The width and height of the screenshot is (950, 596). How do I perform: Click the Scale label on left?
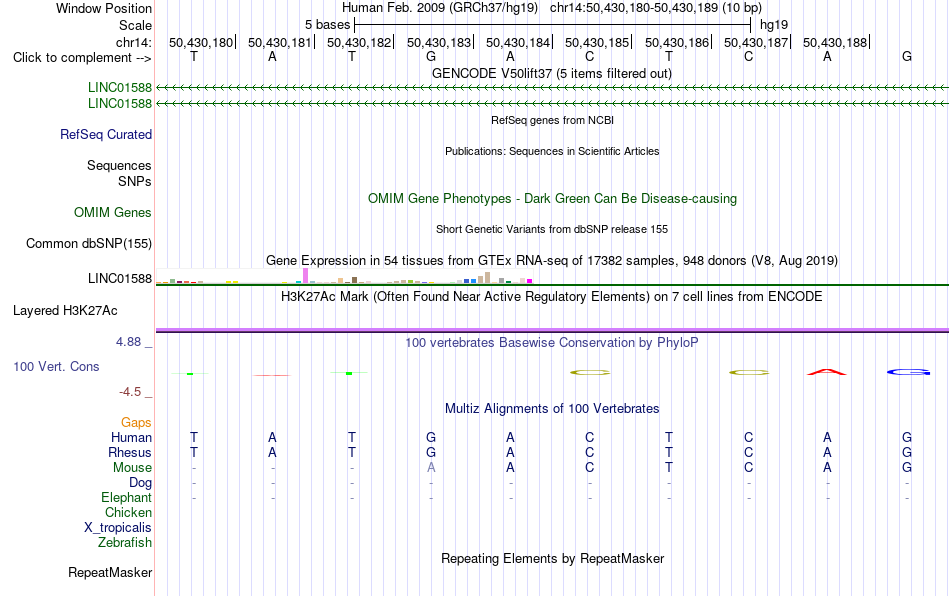(x=135, y=25)
